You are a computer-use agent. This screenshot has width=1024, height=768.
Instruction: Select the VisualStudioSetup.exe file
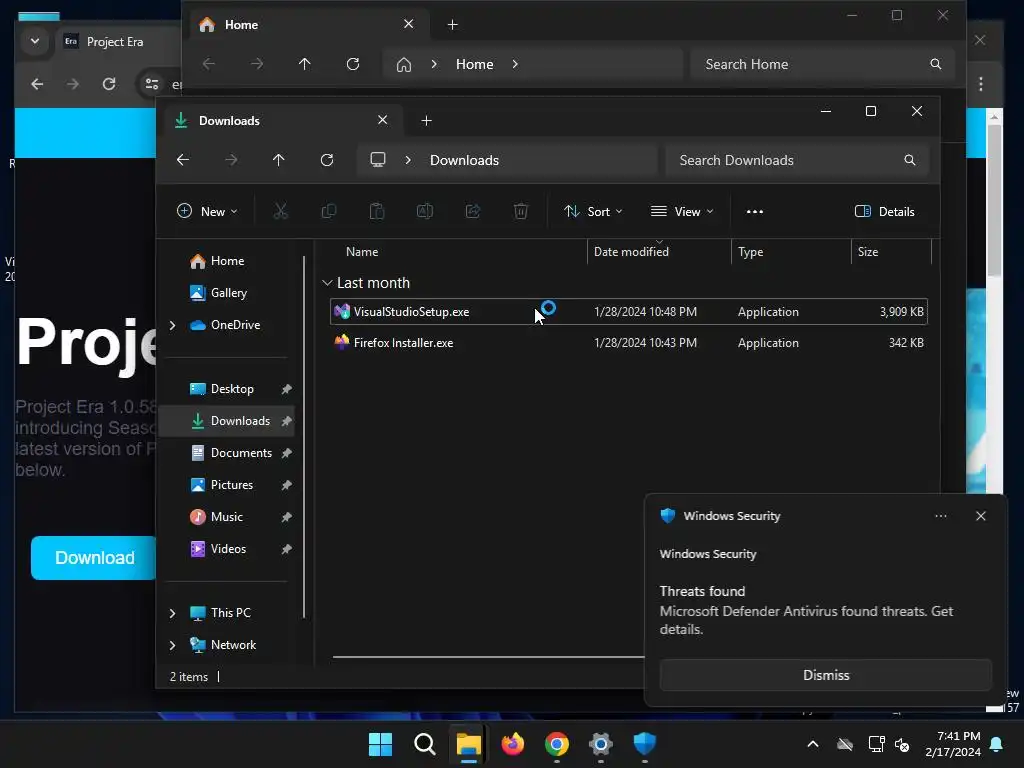pyautogui.click(x=628, y=312)
